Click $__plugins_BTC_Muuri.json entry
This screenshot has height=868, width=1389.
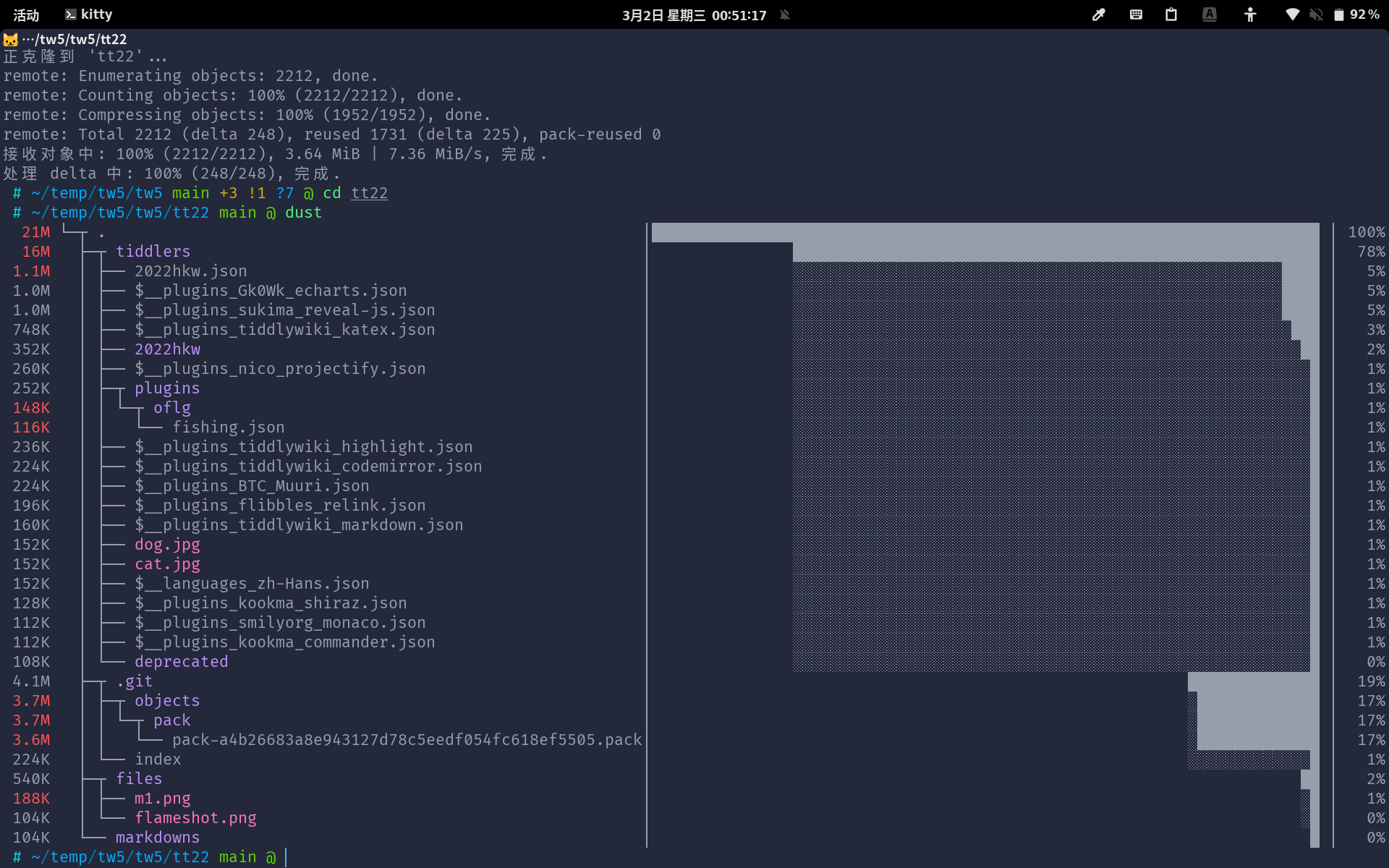(x=252, y=486)
